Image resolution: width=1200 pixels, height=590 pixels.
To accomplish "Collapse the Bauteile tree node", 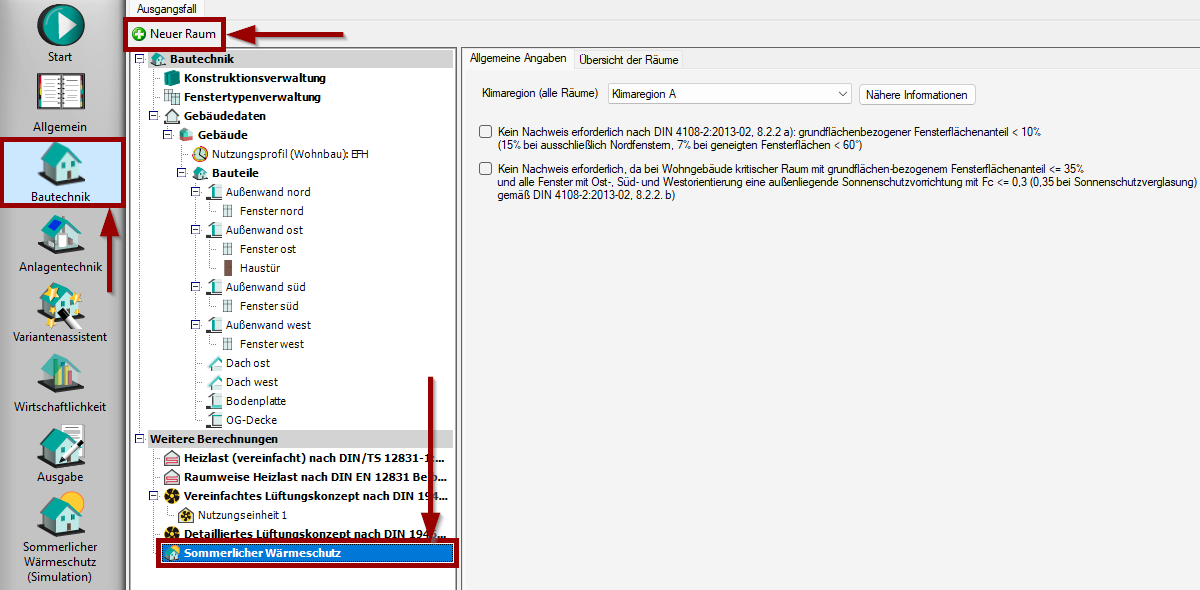I will 182,173.
